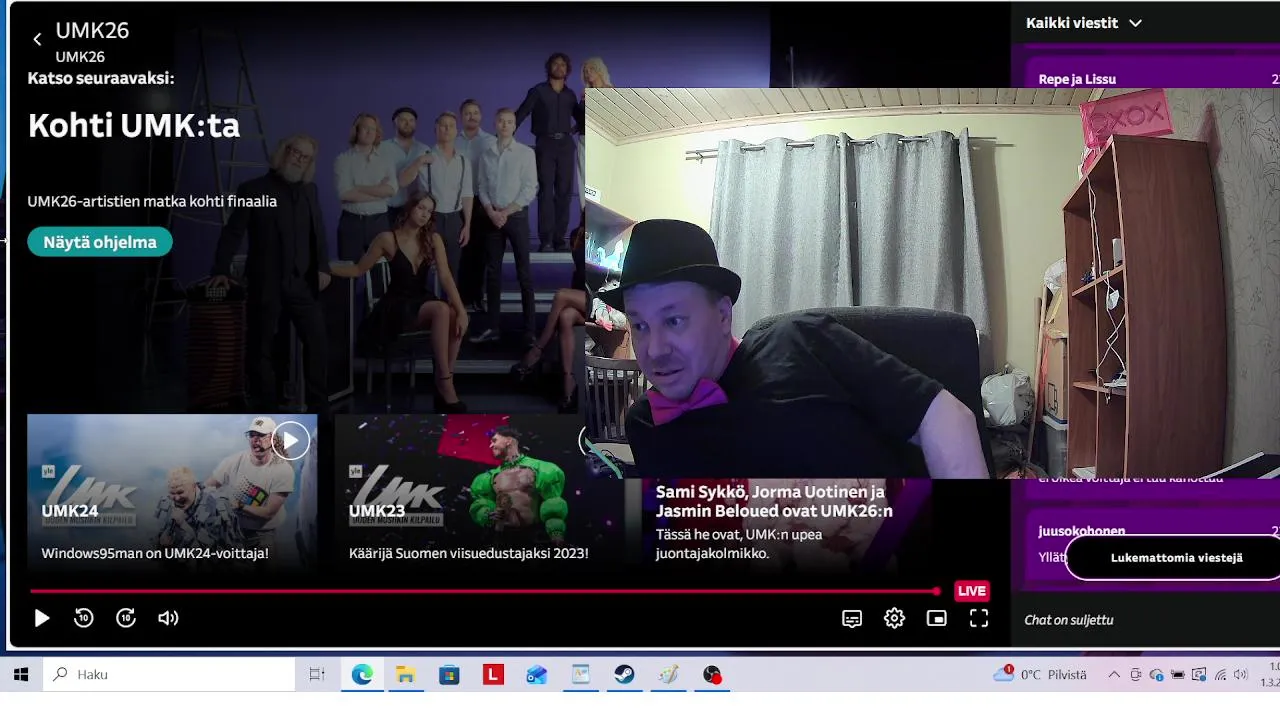1280x720 pixels.
Task: Open Wi-Fi network tray icon
Action: click(1220, 675)
